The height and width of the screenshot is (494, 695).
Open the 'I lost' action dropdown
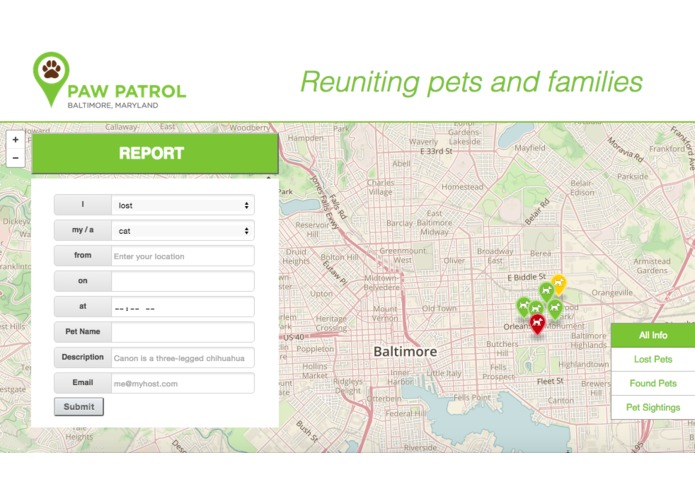point(183,205)
